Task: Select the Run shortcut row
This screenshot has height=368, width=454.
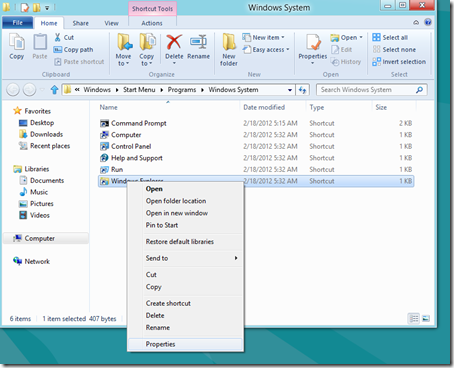Action: coord(256,169)
